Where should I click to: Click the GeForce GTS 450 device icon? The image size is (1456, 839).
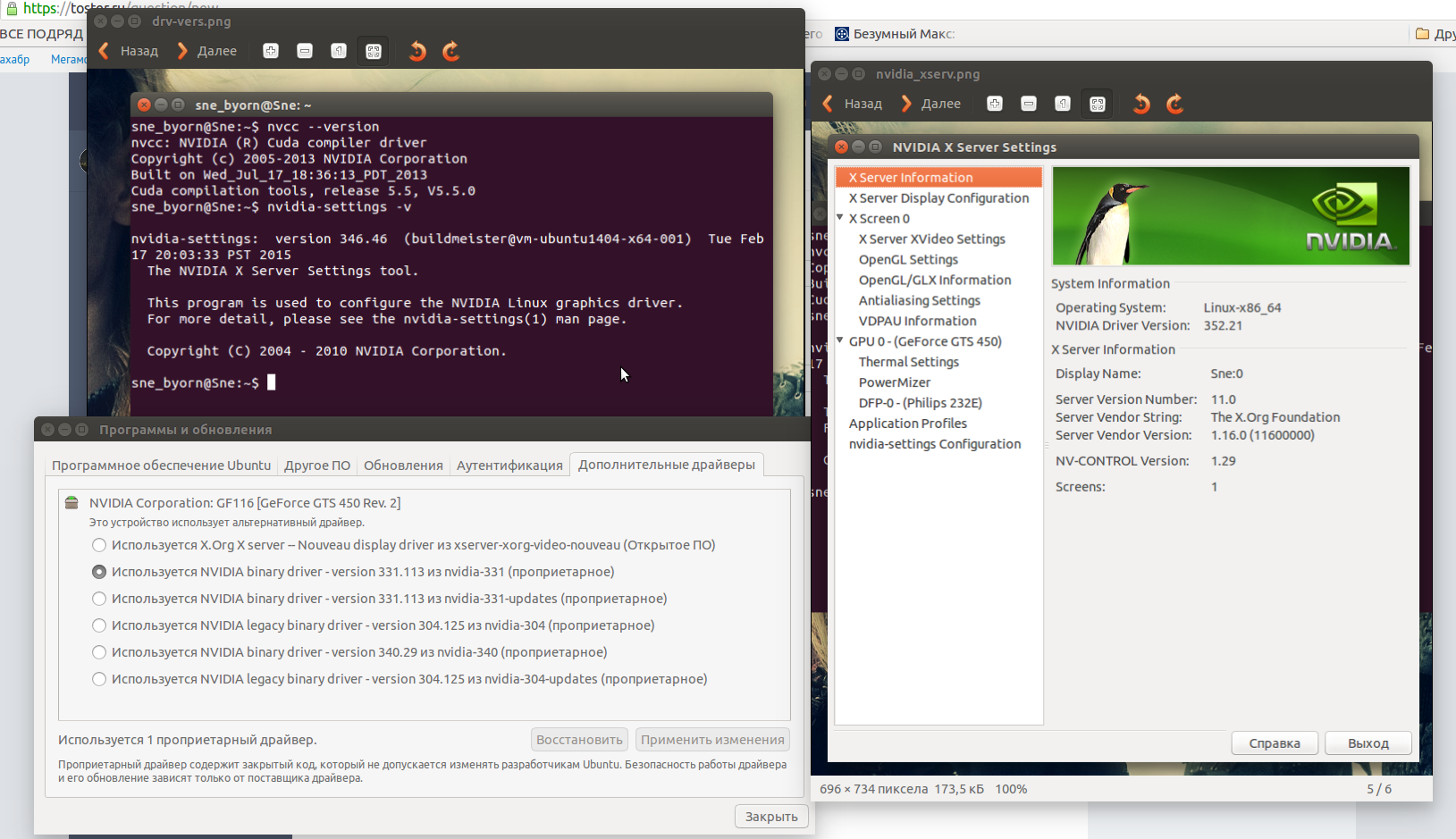pyautogui.click(x=72, y=503)
